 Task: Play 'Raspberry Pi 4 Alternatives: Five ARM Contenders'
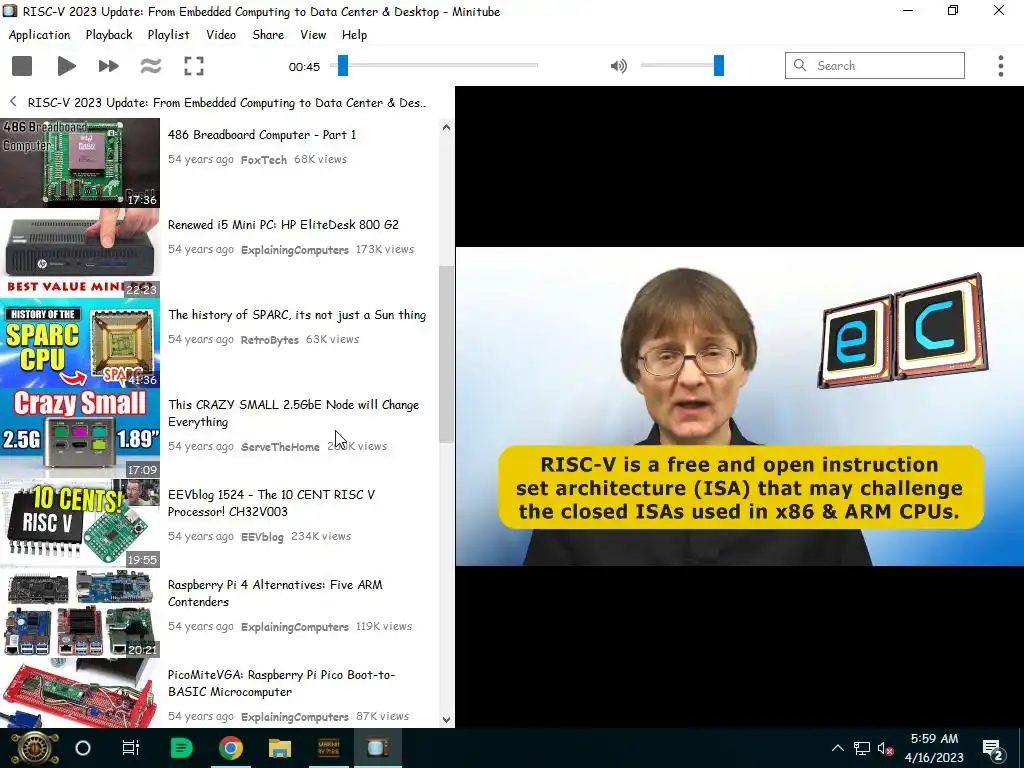(x=275, y=593)
